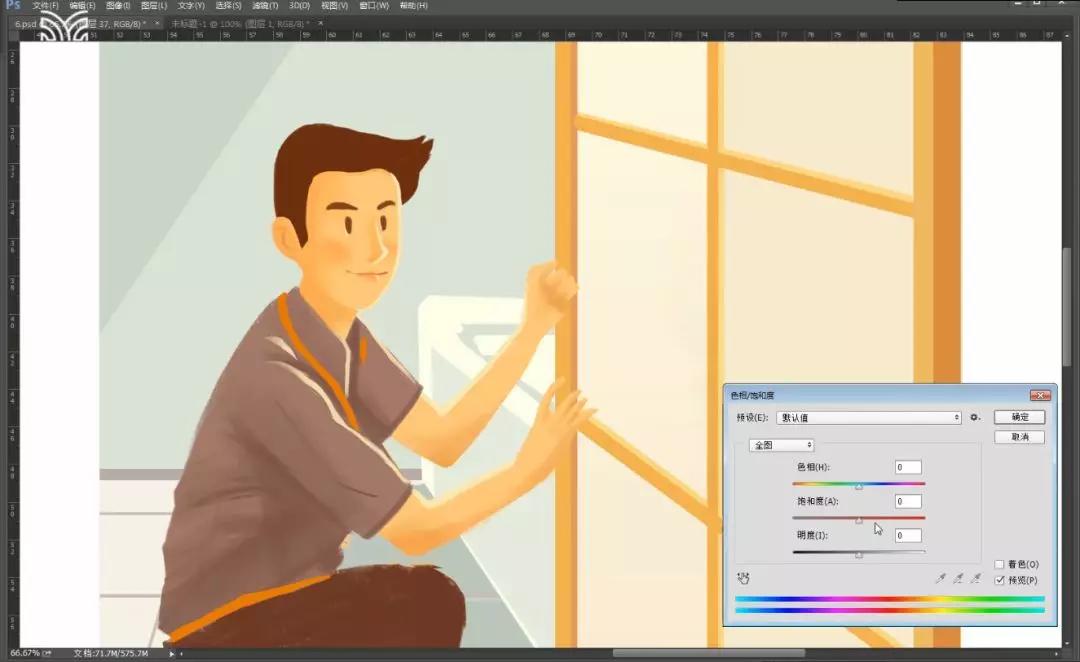Viewport: 1080px width, 662px height.
Task: Click the upper color spectrum bar
Action: click(890, 599)
